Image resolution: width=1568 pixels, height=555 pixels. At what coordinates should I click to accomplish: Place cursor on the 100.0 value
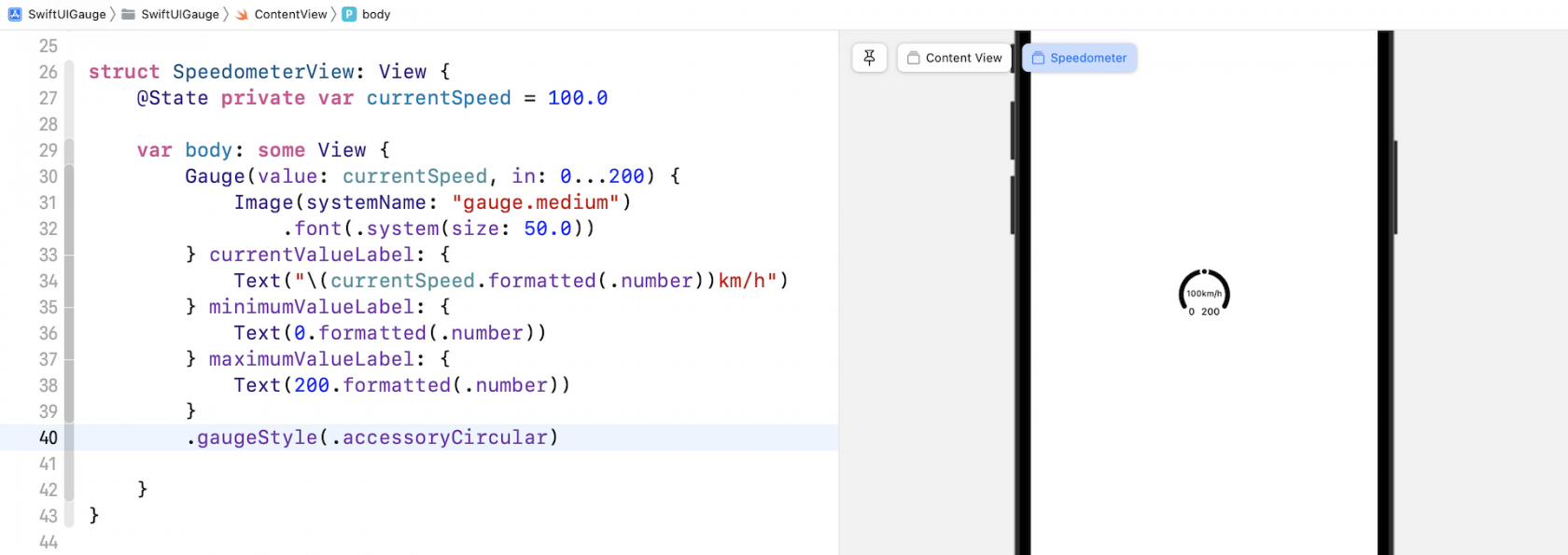(x=577, y=98)
